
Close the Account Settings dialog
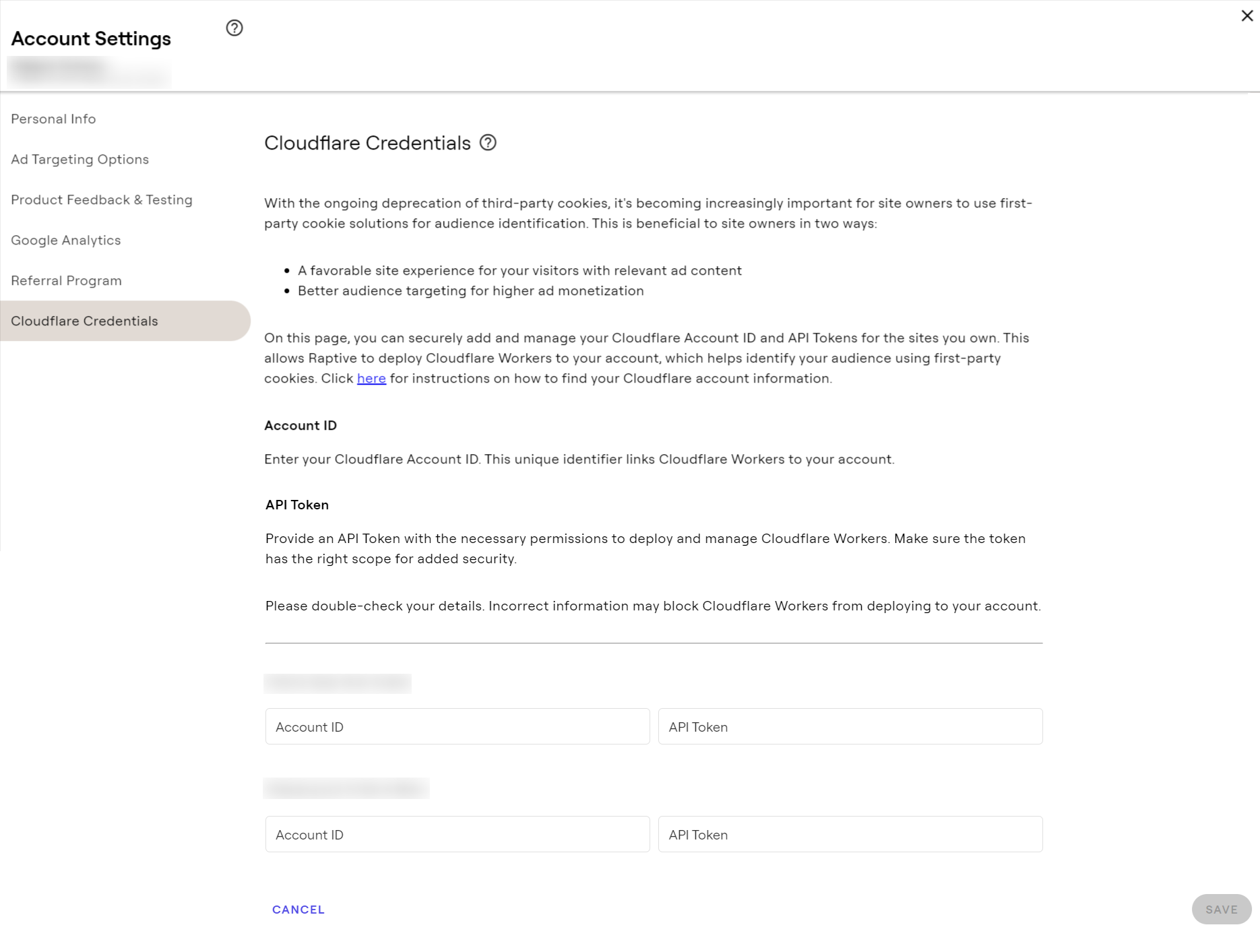click(x=1247, y=15)
